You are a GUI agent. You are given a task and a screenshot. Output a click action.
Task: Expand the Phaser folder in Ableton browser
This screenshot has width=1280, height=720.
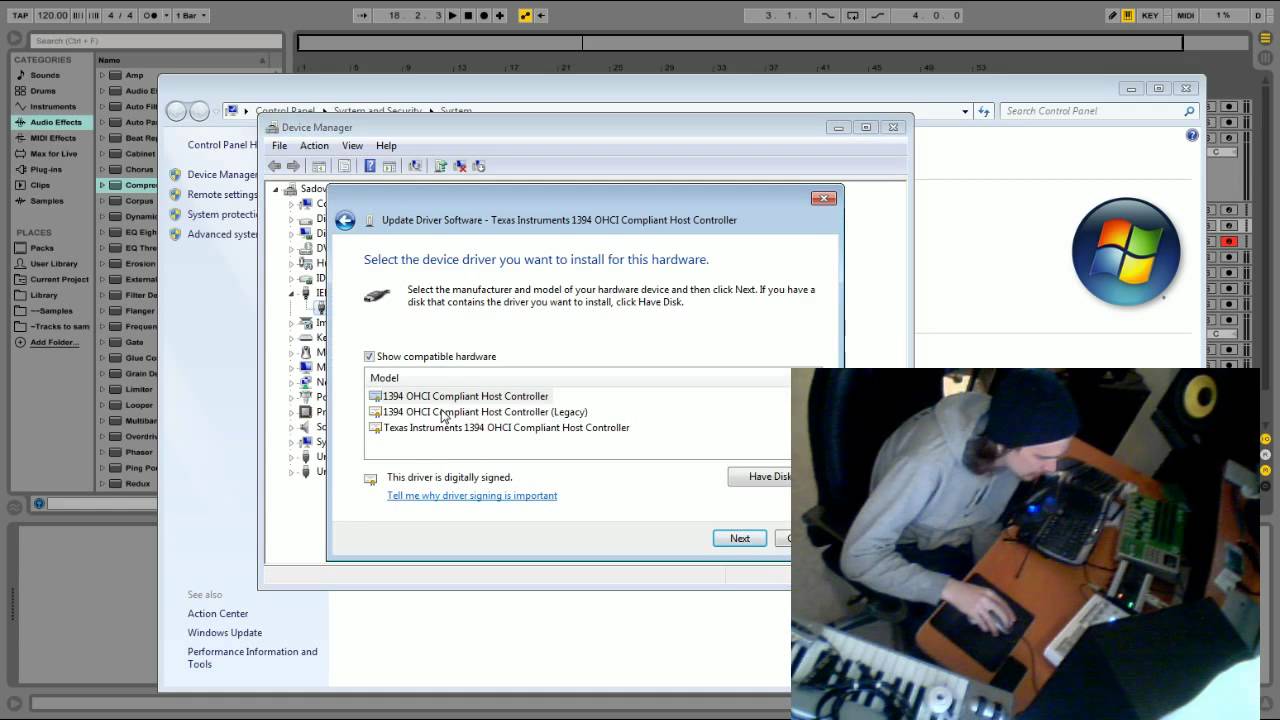point(102,452)
